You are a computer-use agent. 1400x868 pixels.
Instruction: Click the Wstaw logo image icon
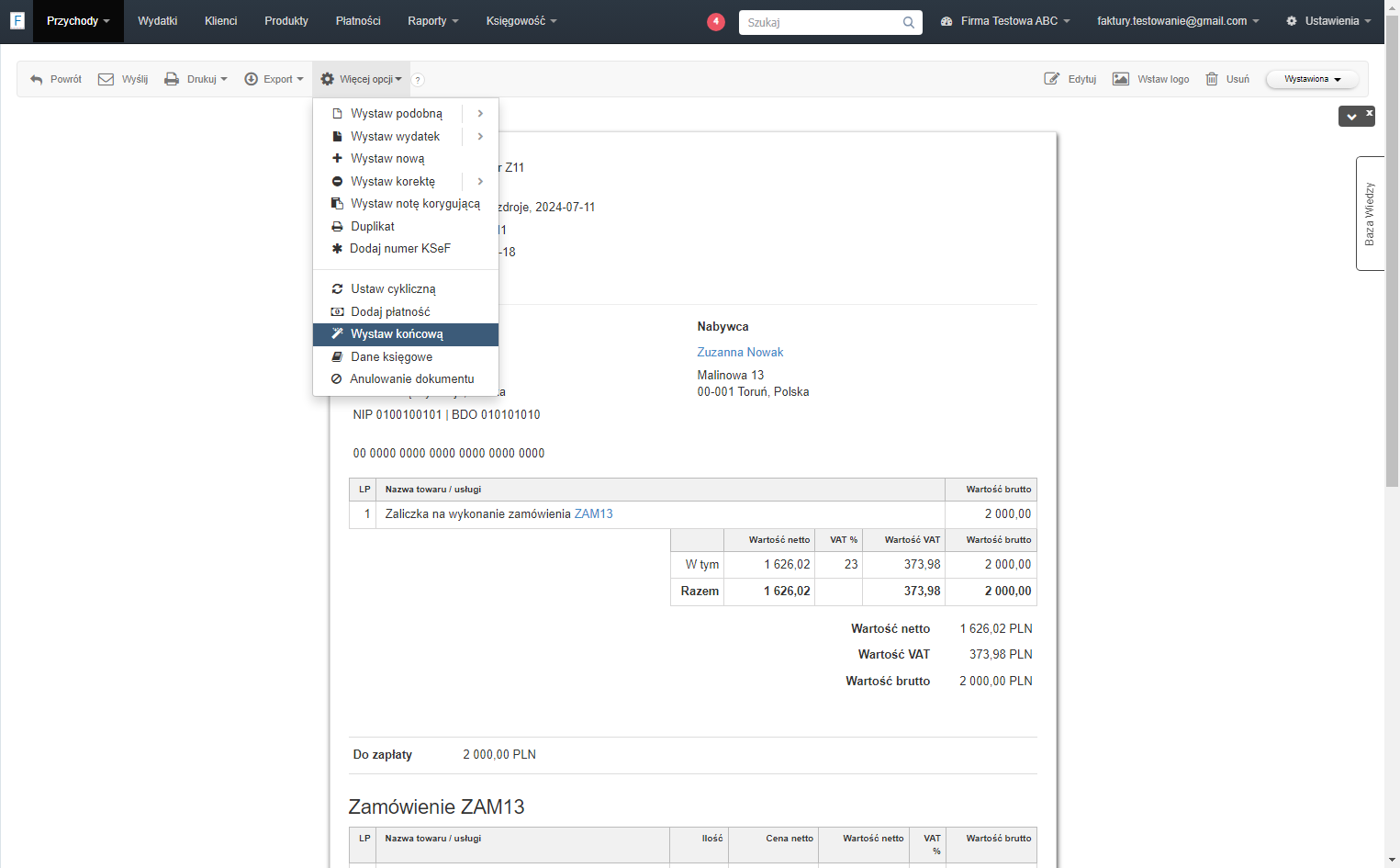1121,79
